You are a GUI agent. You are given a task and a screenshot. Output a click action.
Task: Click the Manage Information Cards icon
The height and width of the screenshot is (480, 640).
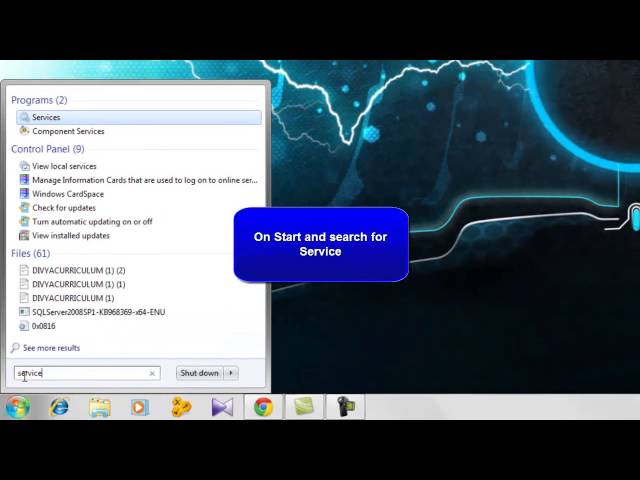pos(24,180)
